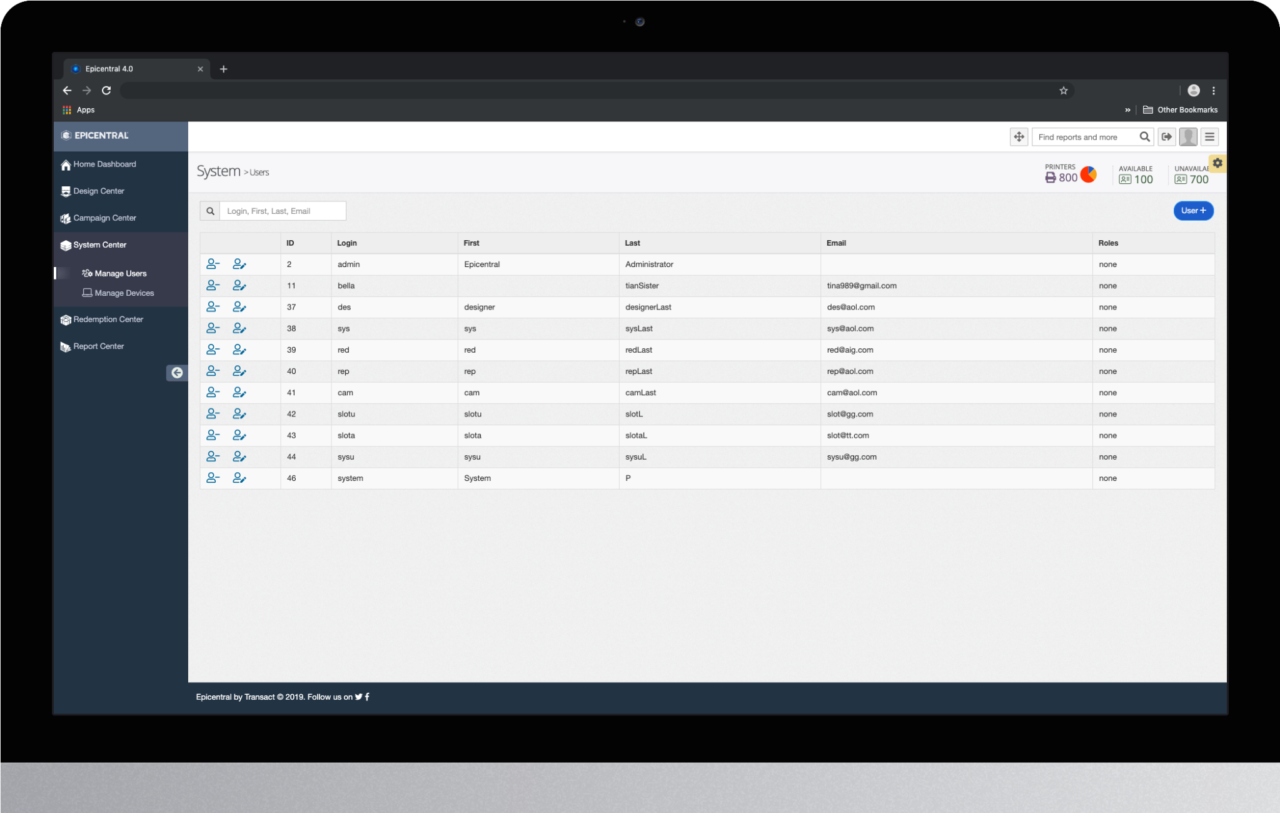Click the Login, First, Last, Email search field

click(x=282, y=211)
